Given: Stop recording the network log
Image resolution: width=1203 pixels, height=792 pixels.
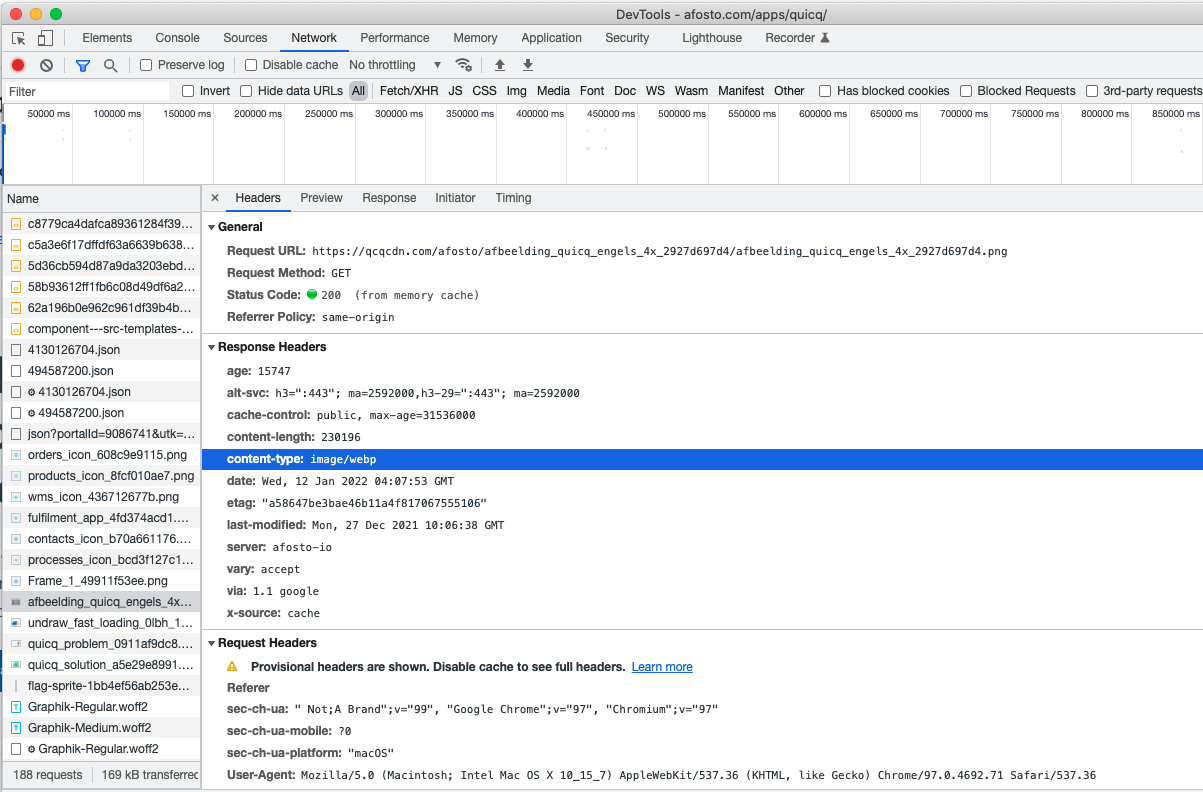Looking at the screenshot, I should coord(18,63).
